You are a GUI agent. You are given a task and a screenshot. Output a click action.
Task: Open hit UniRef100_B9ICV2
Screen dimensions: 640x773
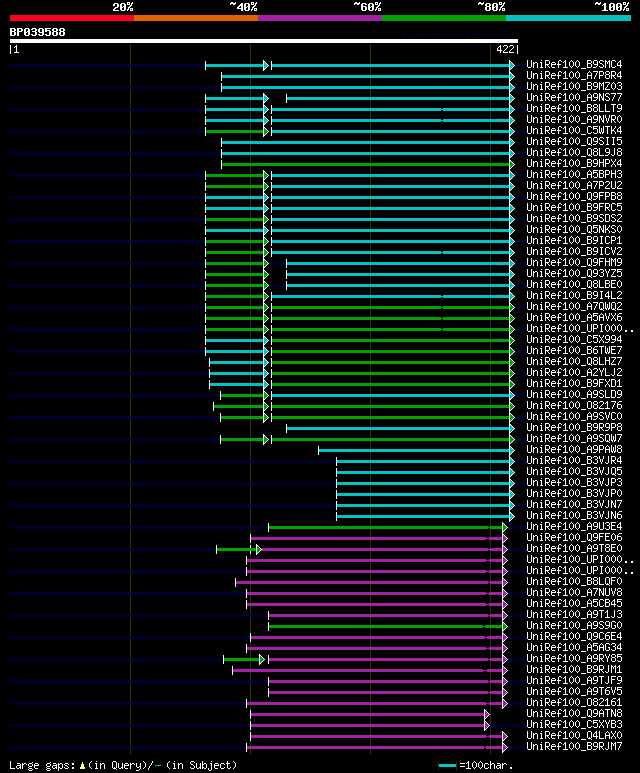[x=574, y=251]
